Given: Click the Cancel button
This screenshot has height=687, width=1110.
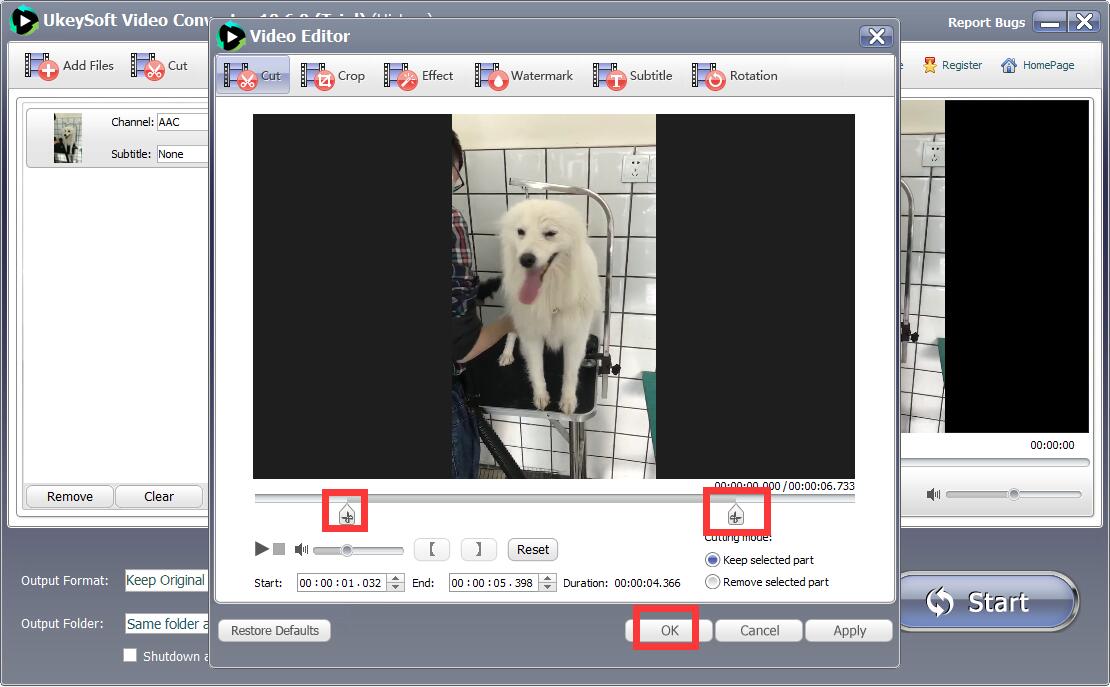Looking at the screenshot, I should tap(759, 630).
